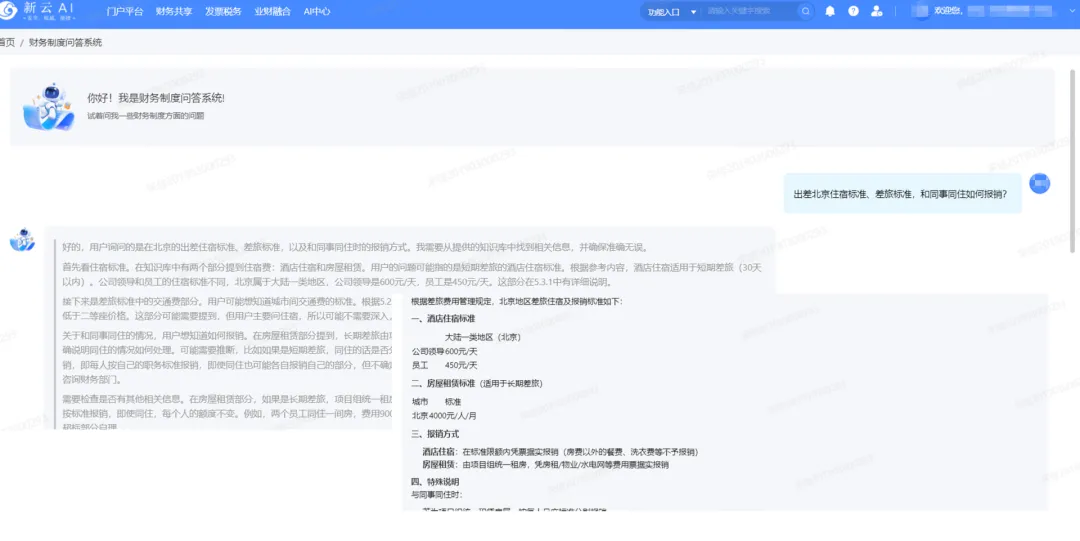
Task: Click the user avatar in header
Action: 921,11
